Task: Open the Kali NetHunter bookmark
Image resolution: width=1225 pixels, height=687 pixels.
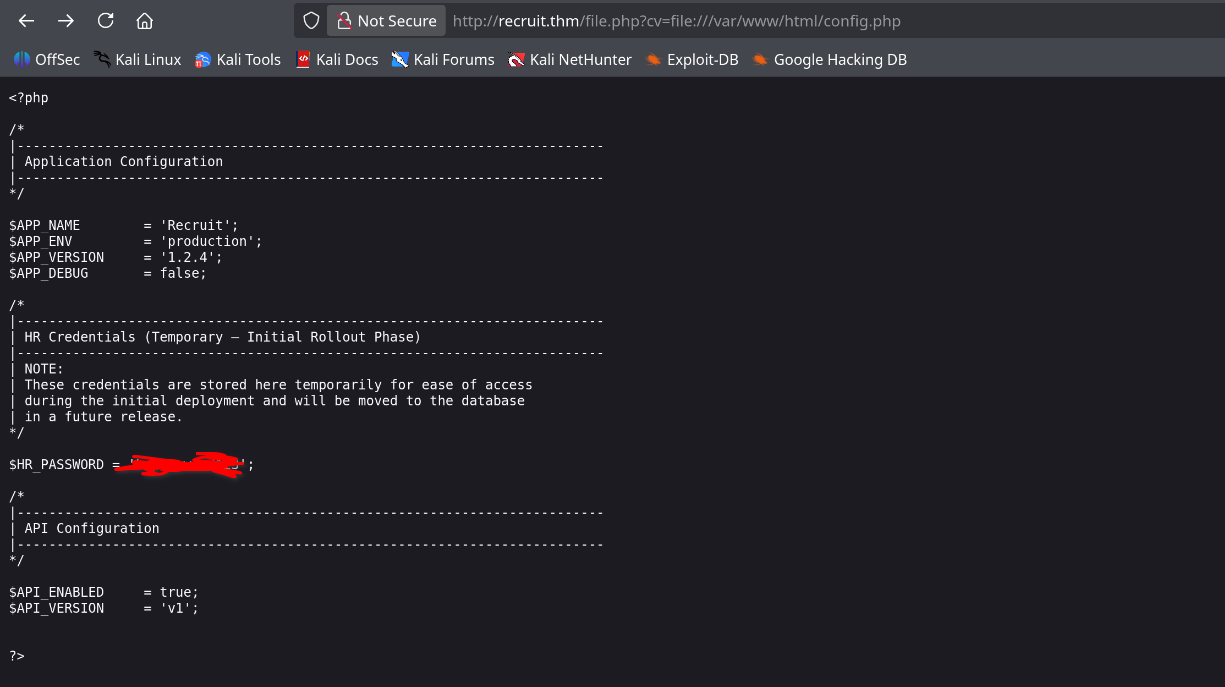Action: click(570, 60)
